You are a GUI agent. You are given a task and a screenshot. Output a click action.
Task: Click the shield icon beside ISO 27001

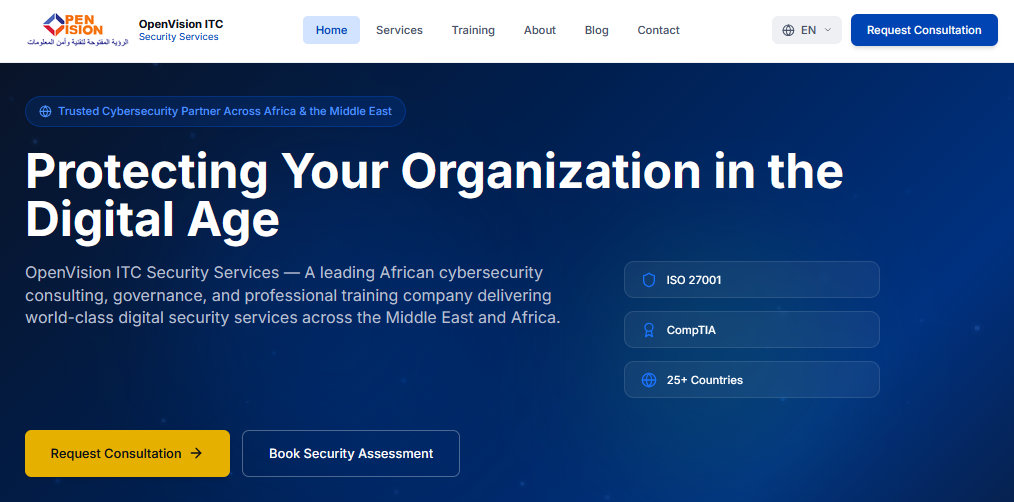click(x=649, y=280)
